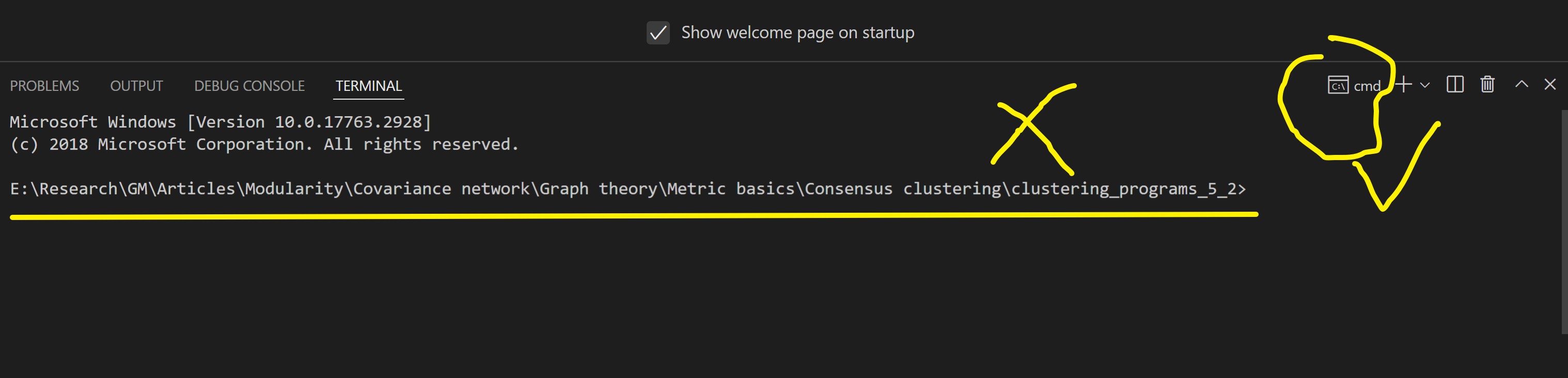The width and height of the screenshot is (1568, 378).
Task: Create a new terminal with plus icon
Action: (x=1404, y=85)
